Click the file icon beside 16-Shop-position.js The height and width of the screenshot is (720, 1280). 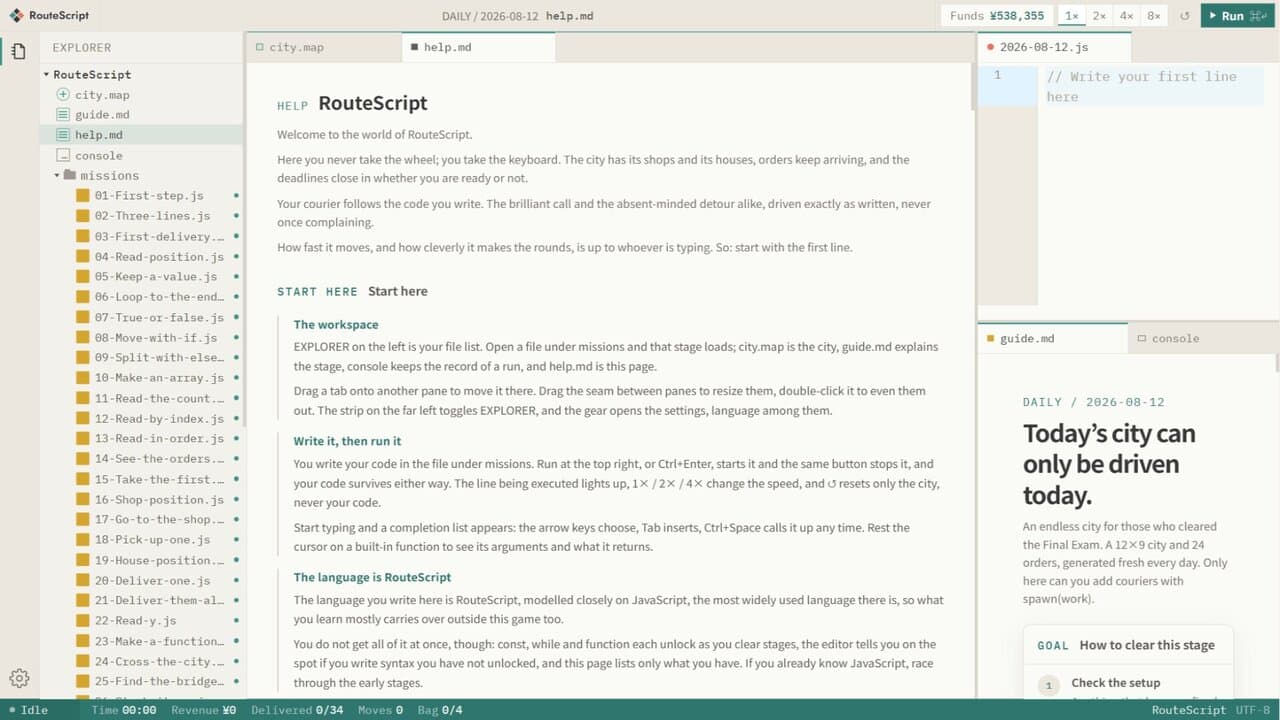point(83,500)
